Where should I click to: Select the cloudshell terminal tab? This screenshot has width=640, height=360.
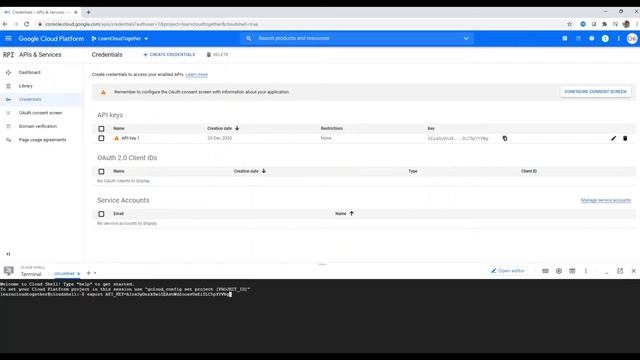tap(64, 273)
